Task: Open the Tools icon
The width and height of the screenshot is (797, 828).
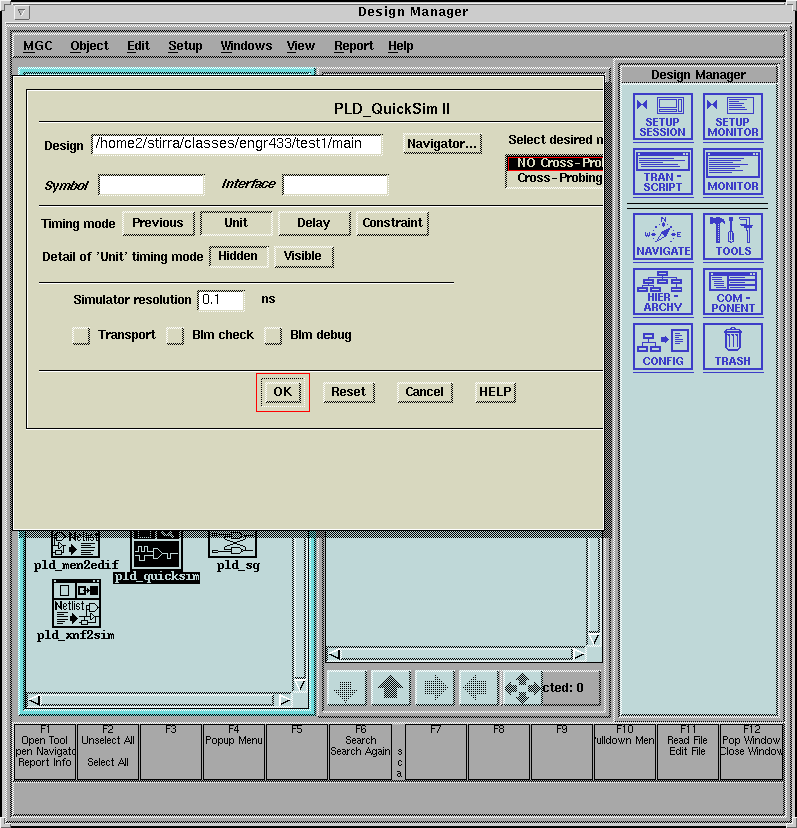Action: (733, 237)
